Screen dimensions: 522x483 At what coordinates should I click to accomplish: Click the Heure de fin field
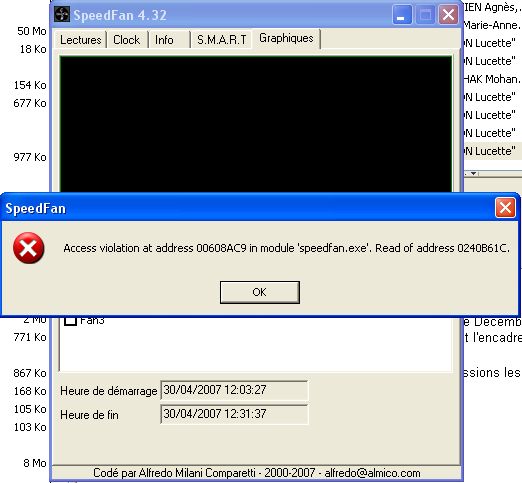click(x=234, y=414)
